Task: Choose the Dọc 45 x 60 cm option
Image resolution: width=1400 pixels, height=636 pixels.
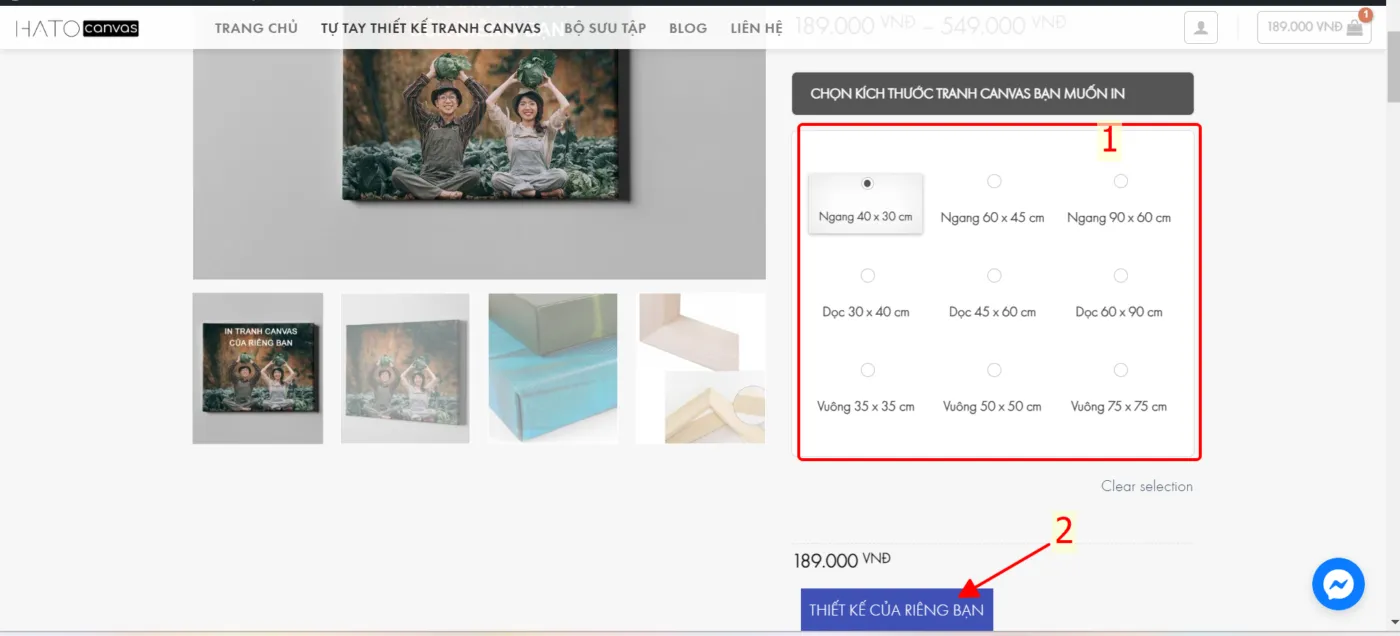Action: [x=993, y=276]
